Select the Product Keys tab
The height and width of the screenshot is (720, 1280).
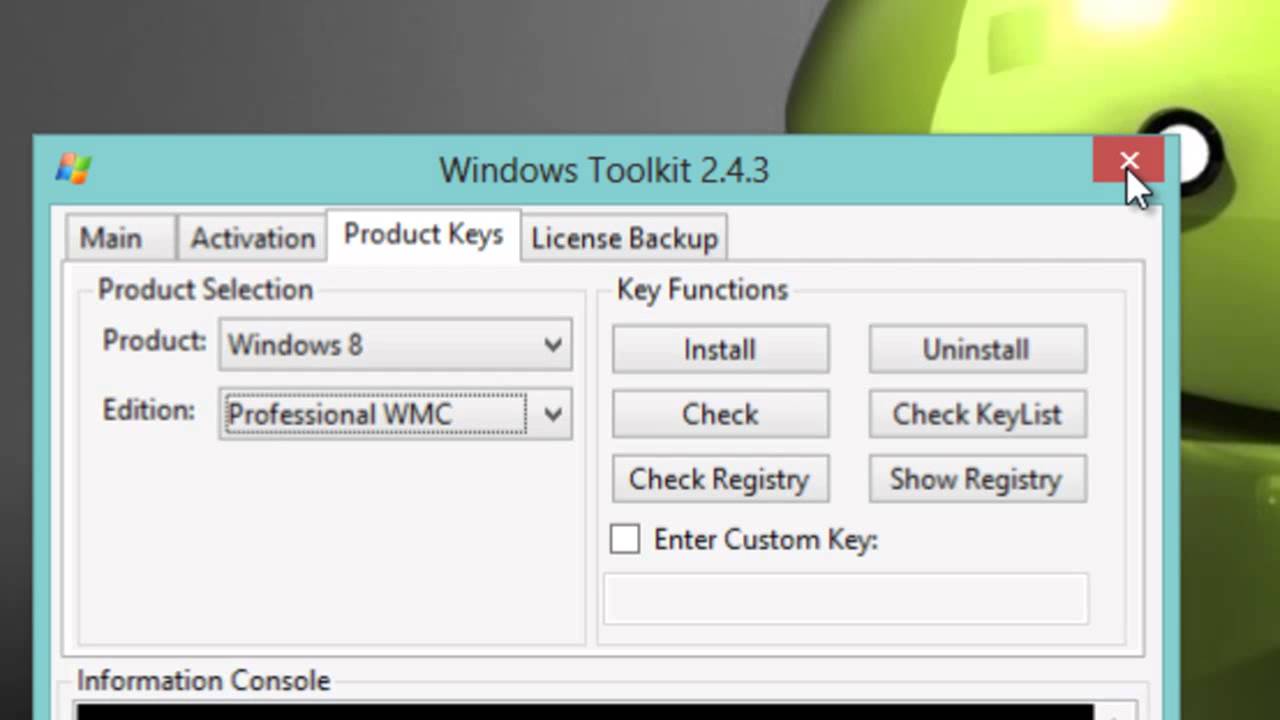[423, 234]
